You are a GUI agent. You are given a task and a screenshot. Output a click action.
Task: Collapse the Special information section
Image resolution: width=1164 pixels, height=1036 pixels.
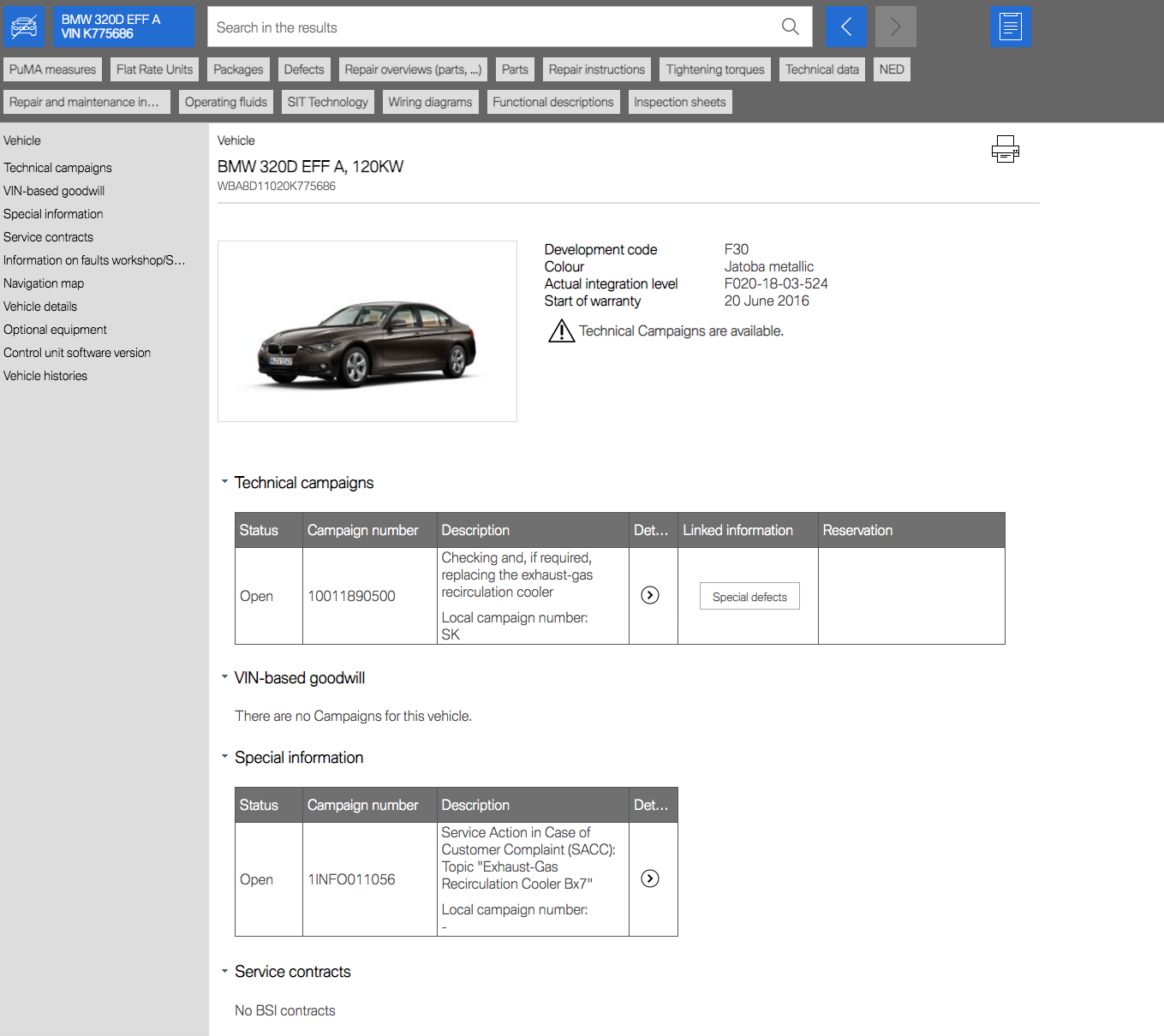(224, 757)
